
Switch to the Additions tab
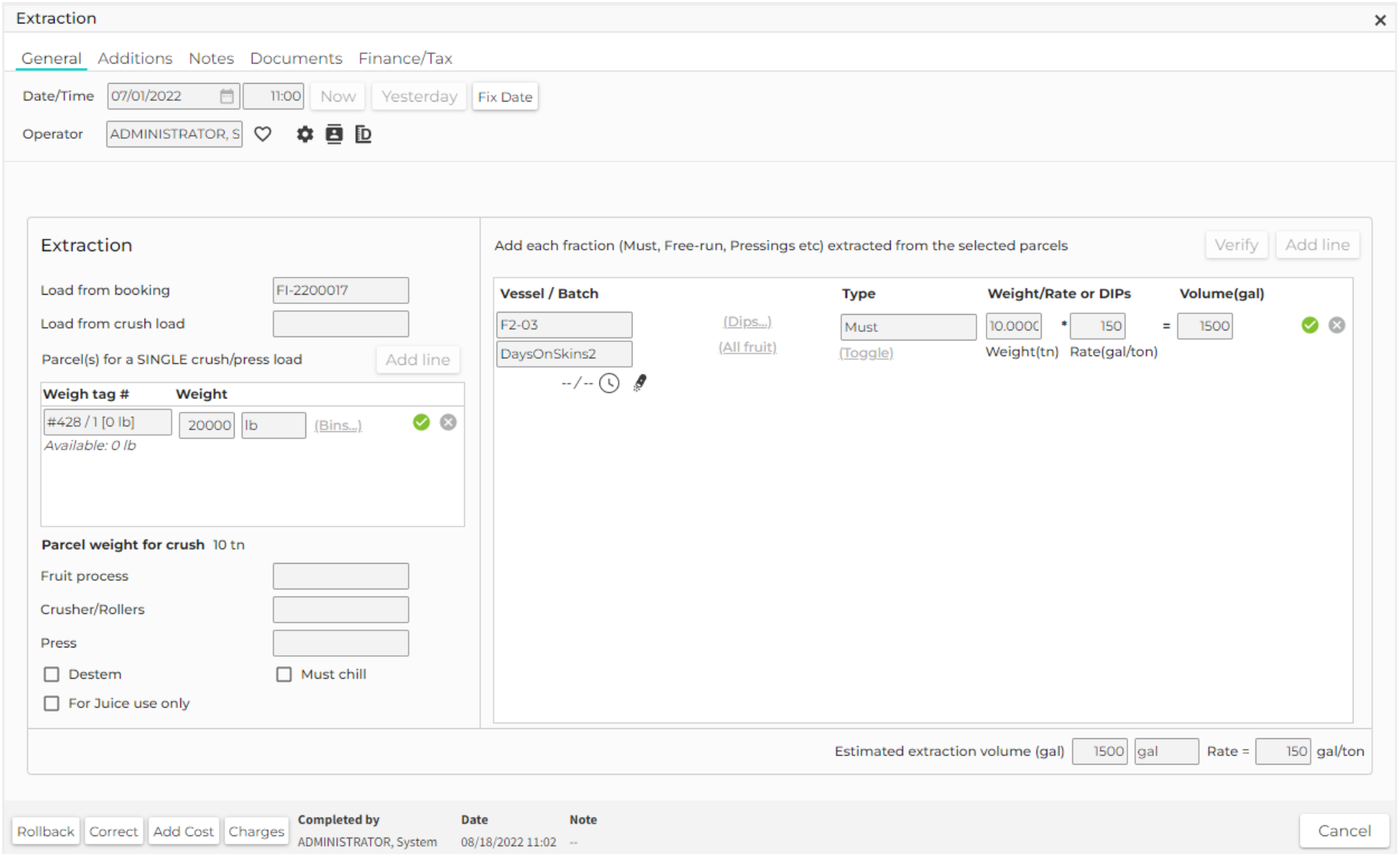point(135,59)
